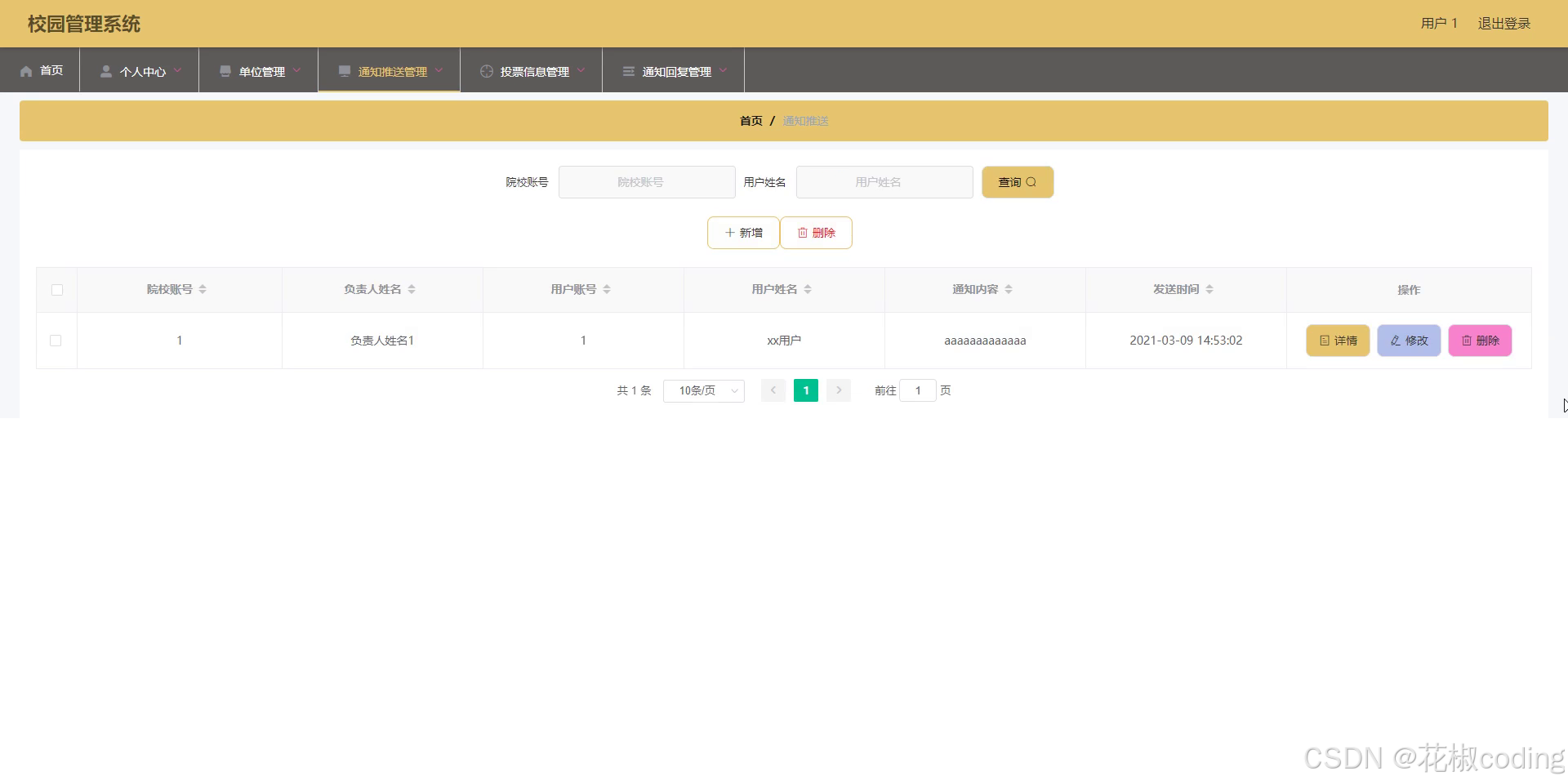
Task: Click the 查询 search button
Action: click(x=1018, y=182)
